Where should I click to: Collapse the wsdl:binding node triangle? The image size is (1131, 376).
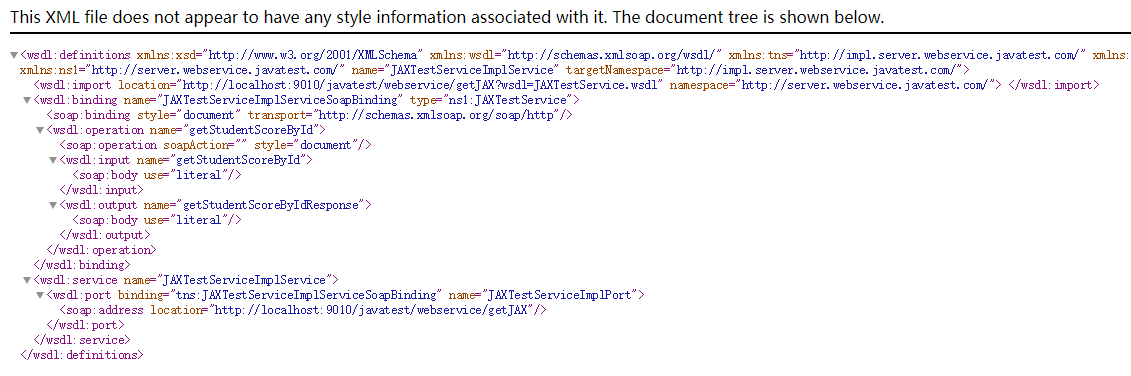pos(27,100)
